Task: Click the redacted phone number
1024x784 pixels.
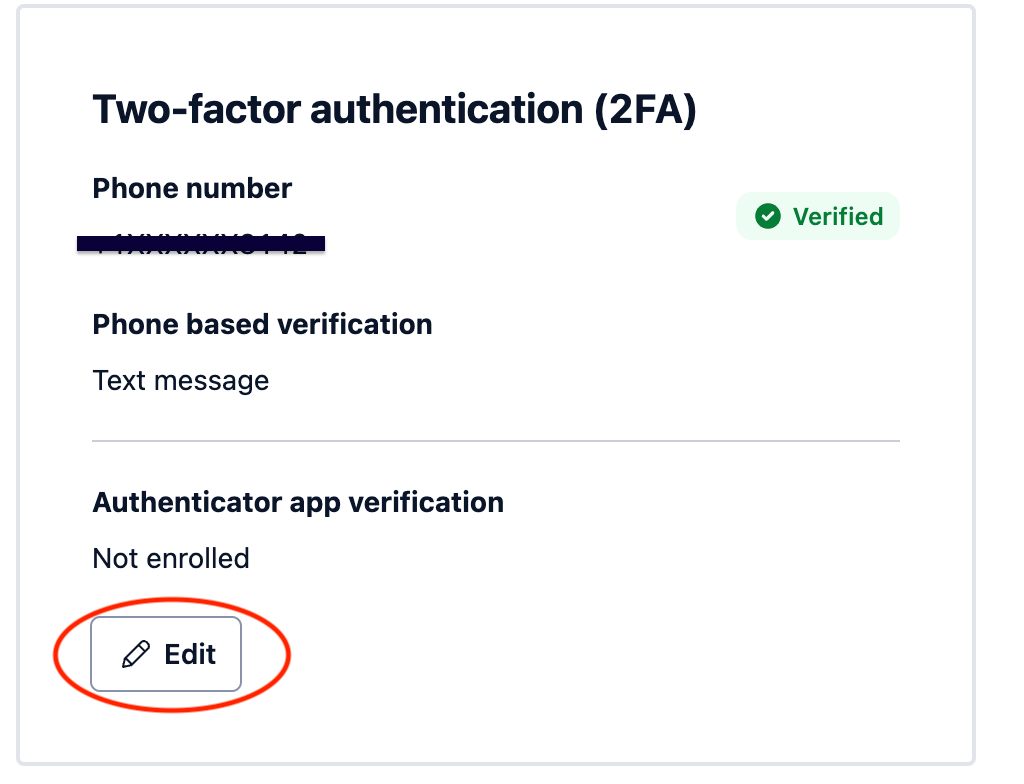Action: point(200,242)
